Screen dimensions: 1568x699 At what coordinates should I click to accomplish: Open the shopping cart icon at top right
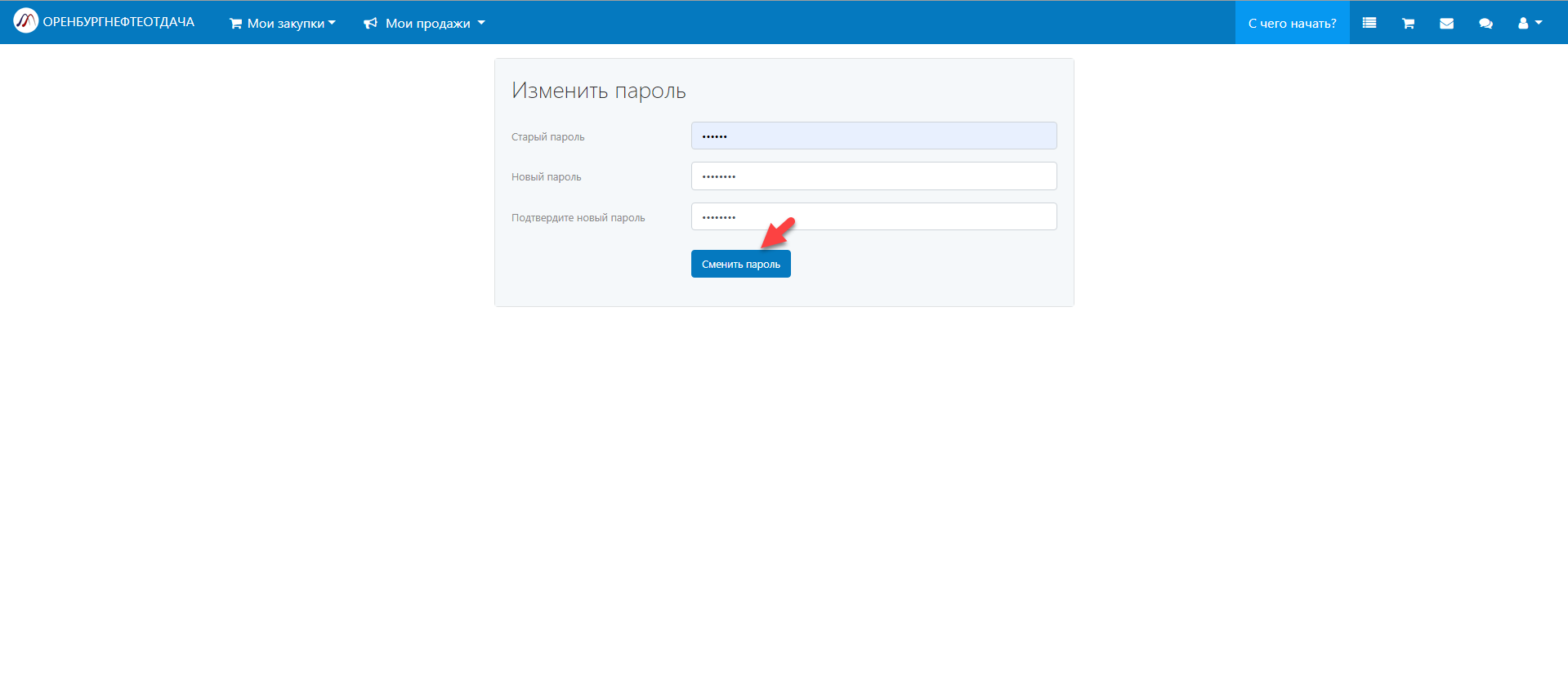point(1408,23)
